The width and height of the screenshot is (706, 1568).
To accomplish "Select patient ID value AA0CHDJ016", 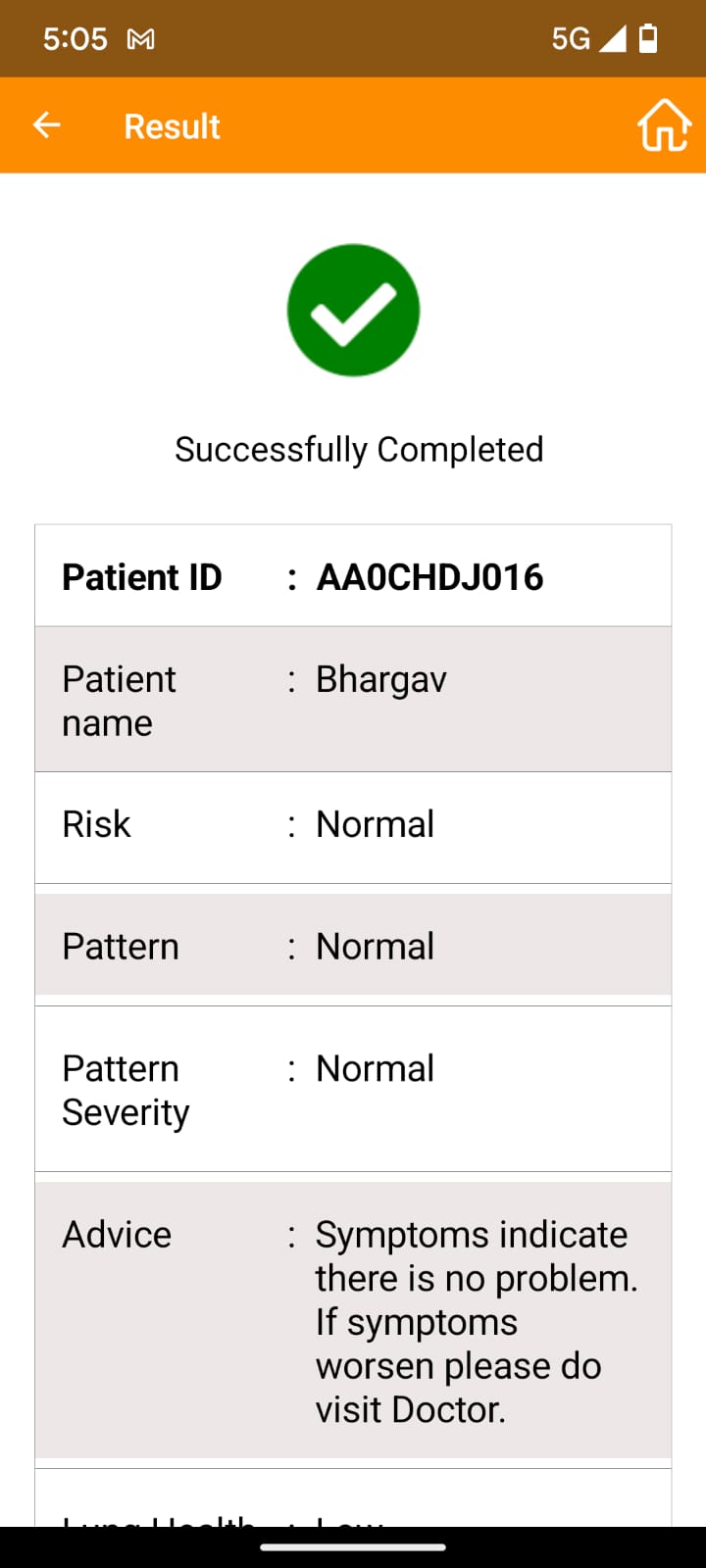I will (429, 577).
